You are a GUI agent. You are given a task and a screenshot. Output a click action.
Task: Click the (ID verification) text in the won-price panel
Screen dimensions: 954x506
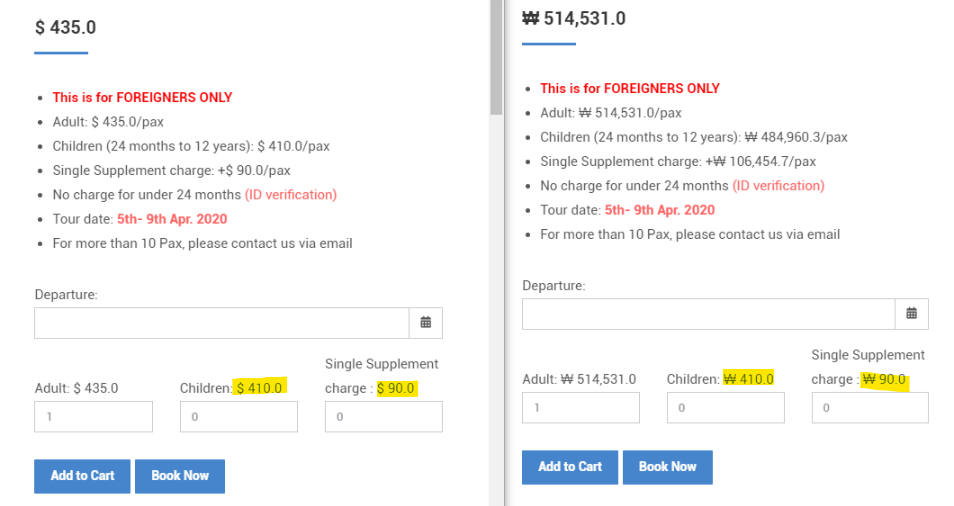(778, 186)
